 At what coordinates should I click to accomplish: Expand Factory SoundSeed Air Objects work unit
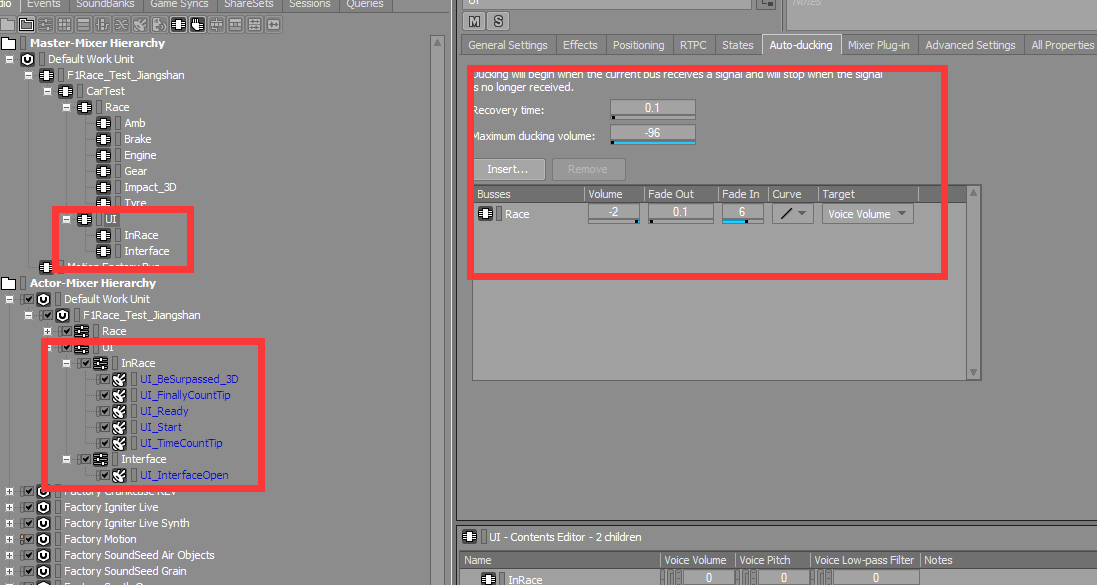point(9,556)
